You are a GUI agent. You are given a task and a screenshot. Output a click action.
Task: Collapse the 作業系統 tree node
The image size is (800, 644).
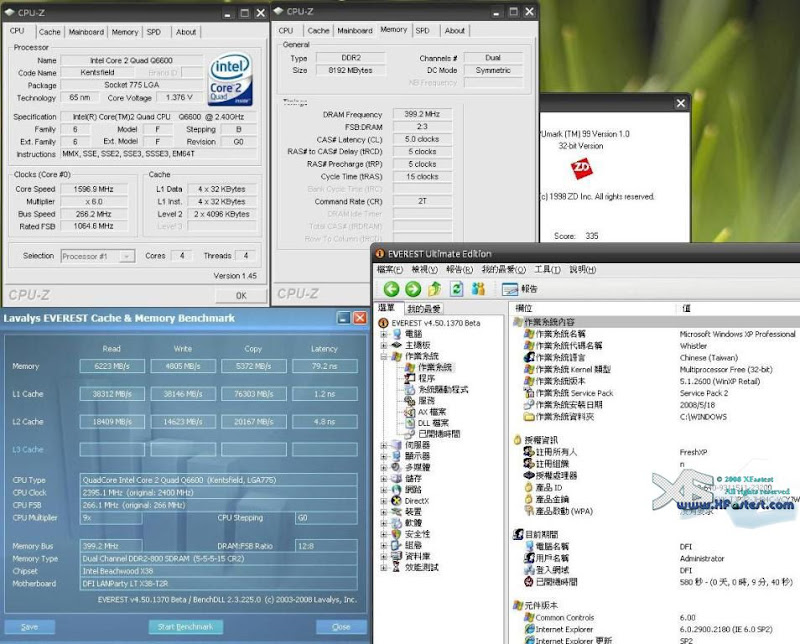point(384,357)
